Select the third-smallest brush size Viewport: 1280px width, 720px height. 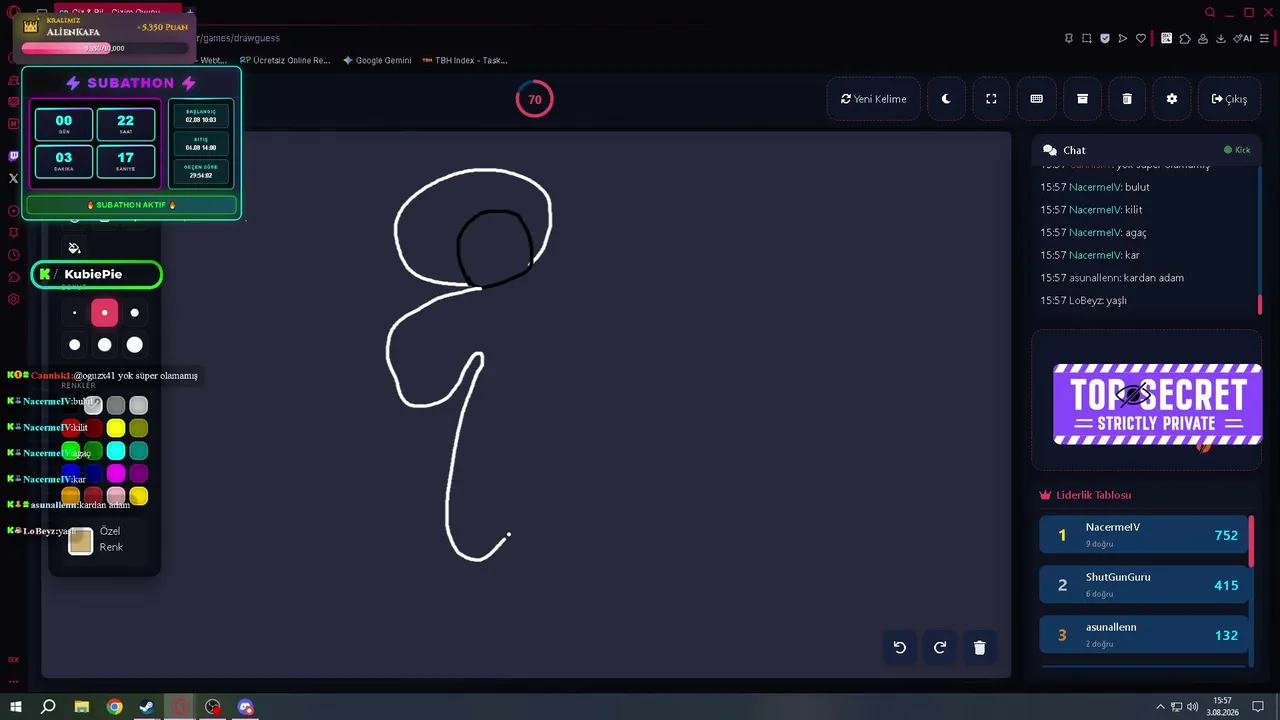135,313
